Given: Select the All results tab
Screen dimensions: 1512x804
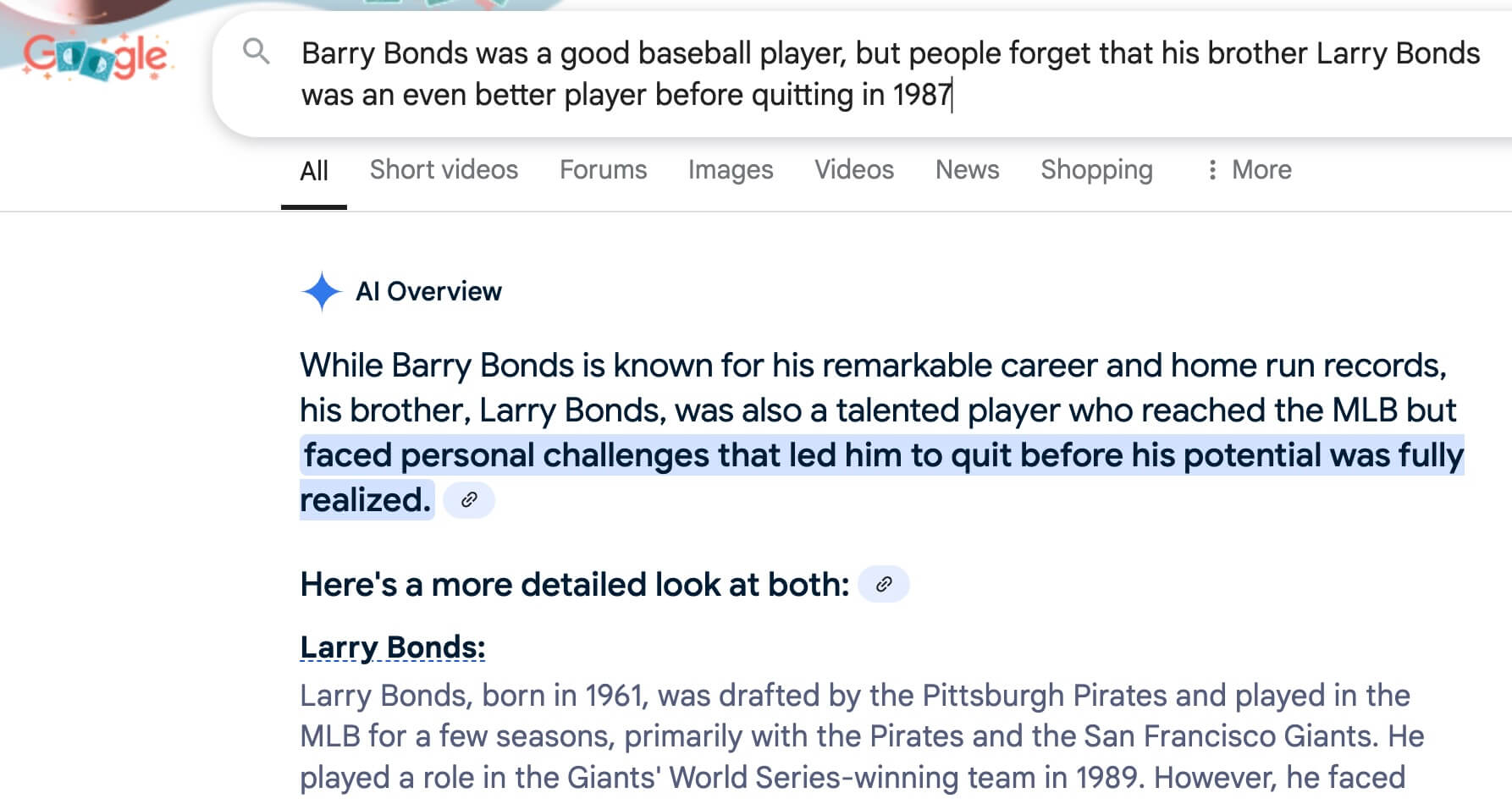Looking at the screenshot, I should click(314, 171).
